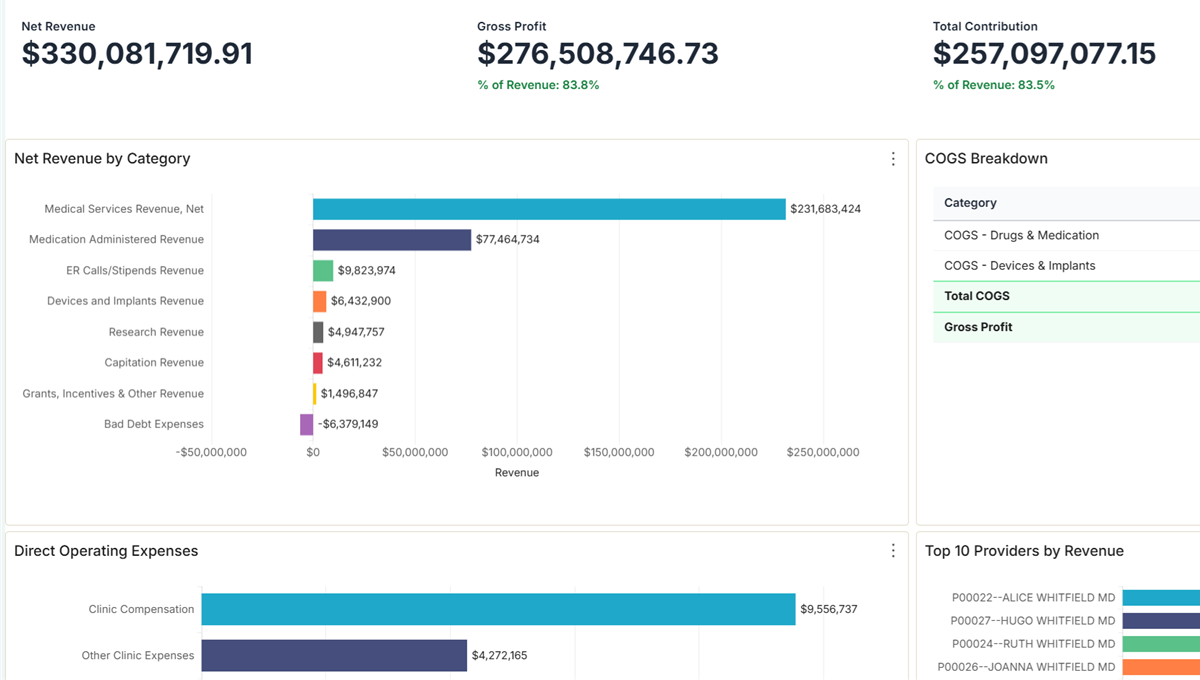
Task: Click the Total Contribution value $257,097,077.15
Action: (x=1044, y=54)
